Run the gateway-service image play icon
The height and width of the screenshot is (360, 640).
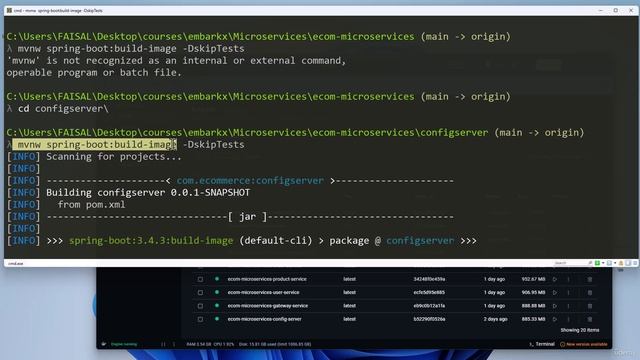pyautogui.click(x=554, y=306)
